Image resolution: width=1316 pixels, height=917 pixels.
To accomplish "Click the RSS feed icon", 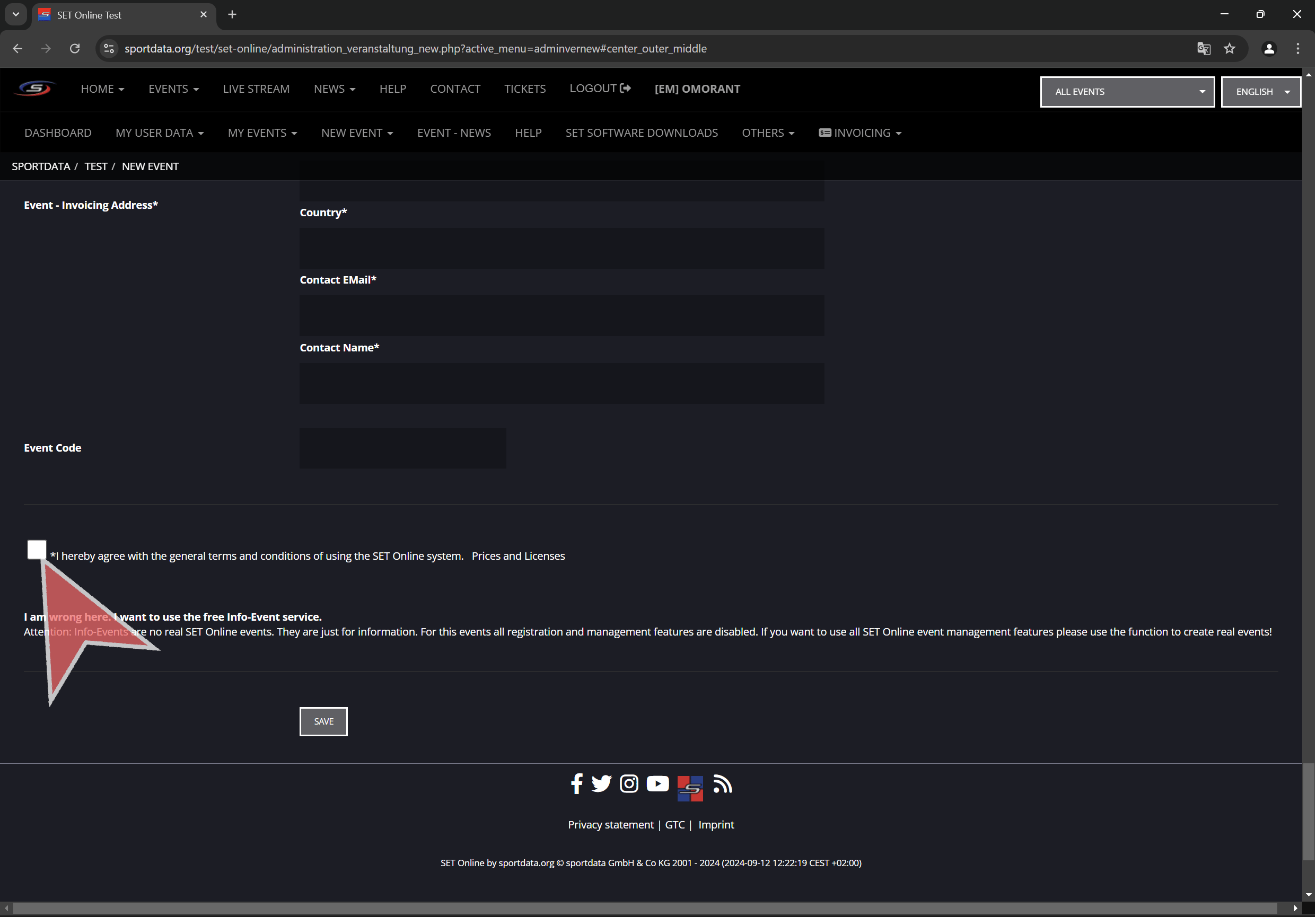I will (x=722, y=783).
